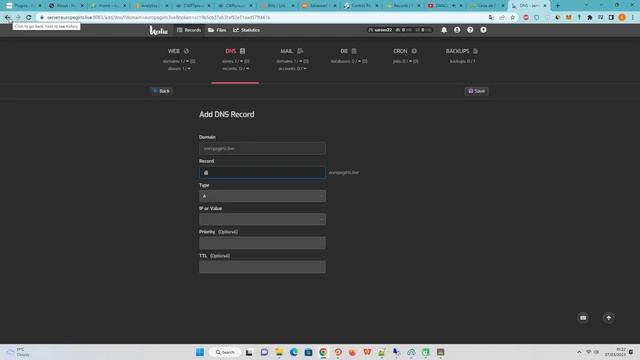Jump to top with arrow button
Viewport: 640px width, 360px height.
608,318
